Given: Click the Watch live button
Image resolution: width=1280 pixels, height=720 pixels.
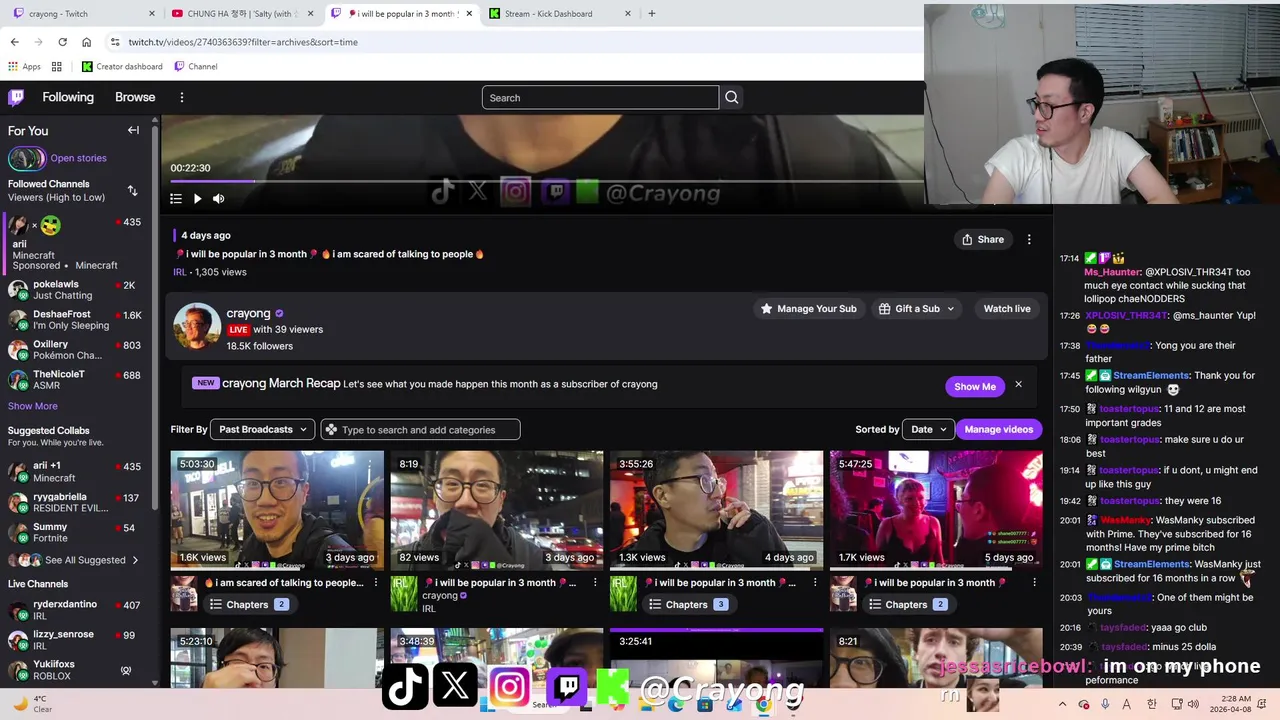Looking at the screenshot, I should (1007, 309).
